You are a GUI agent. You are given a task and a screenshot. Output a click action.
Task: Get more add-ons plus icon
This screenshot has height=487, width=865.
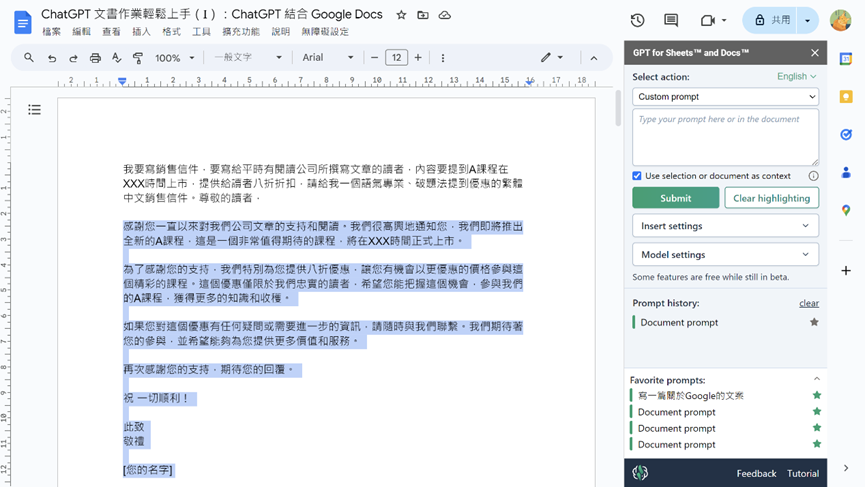pyautogui.click(x=846, y=271)
